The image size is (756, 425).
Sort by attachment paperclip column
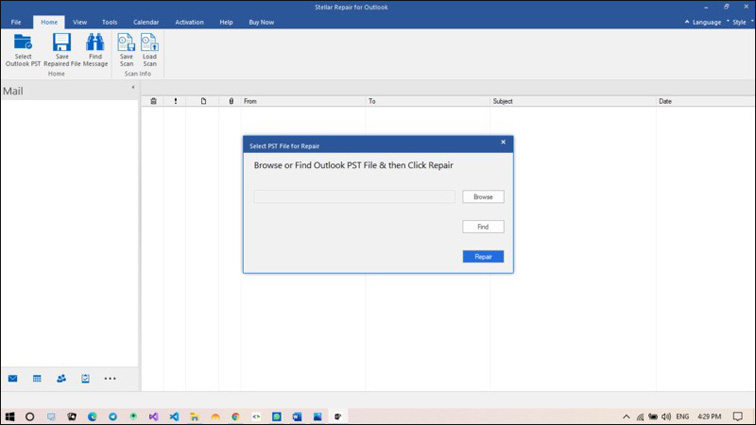click(231, 101)
